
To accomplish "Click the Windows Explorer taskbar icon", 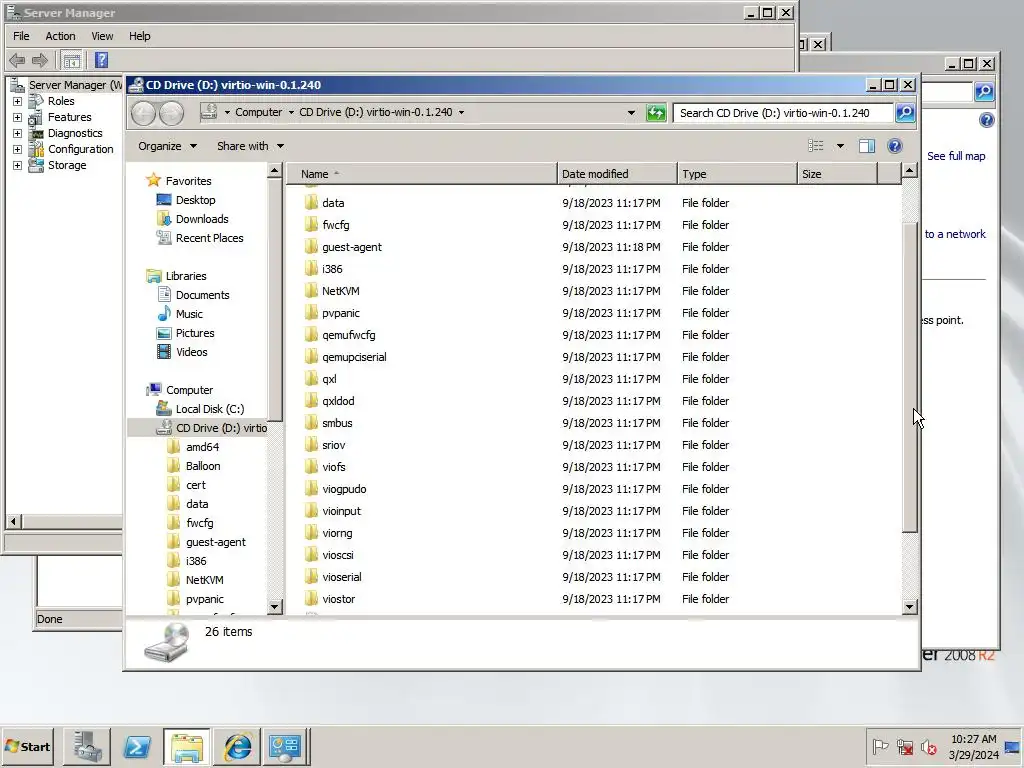I will click(x=187, y=746).
